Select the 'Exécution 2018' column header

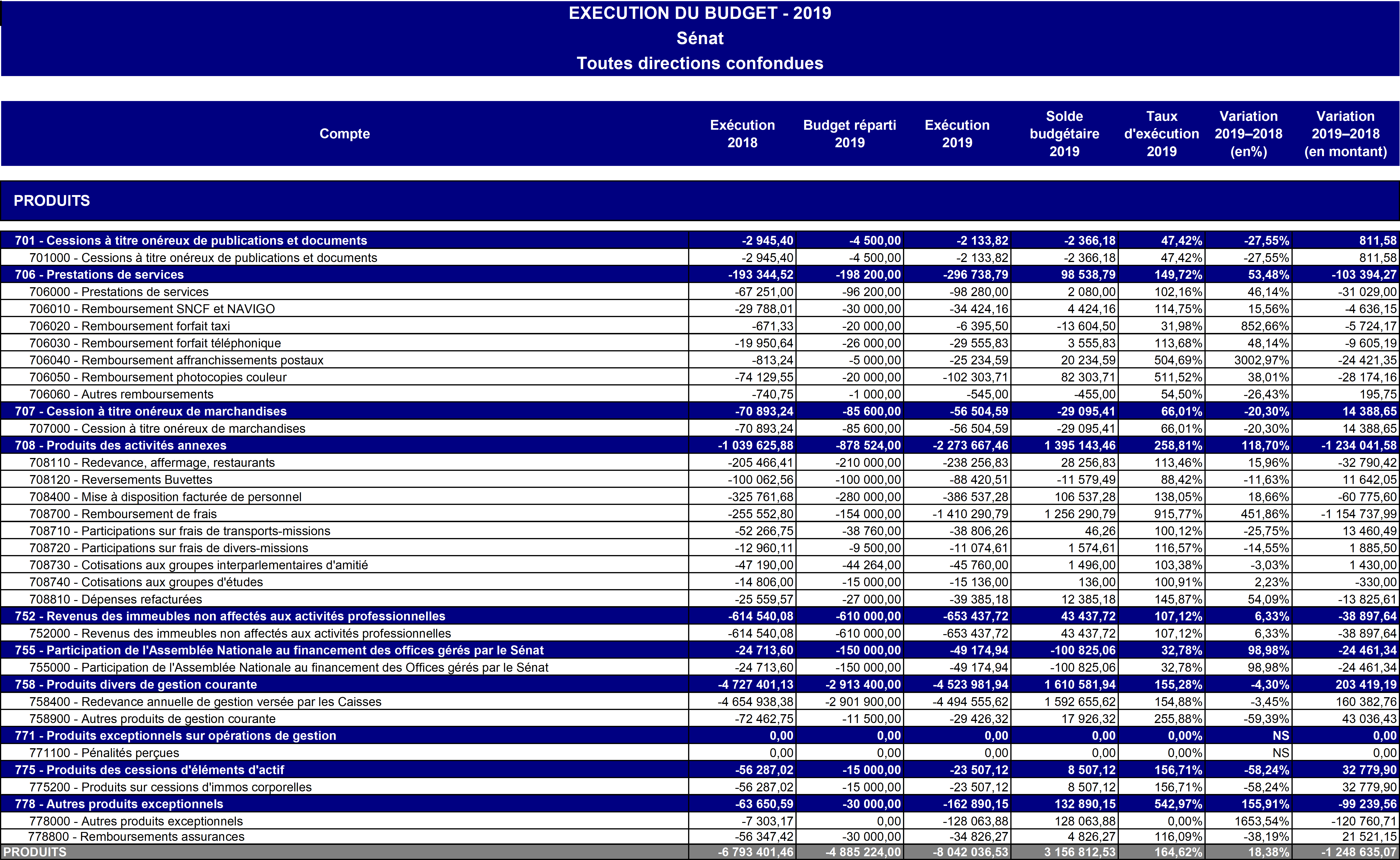[742, 134]
